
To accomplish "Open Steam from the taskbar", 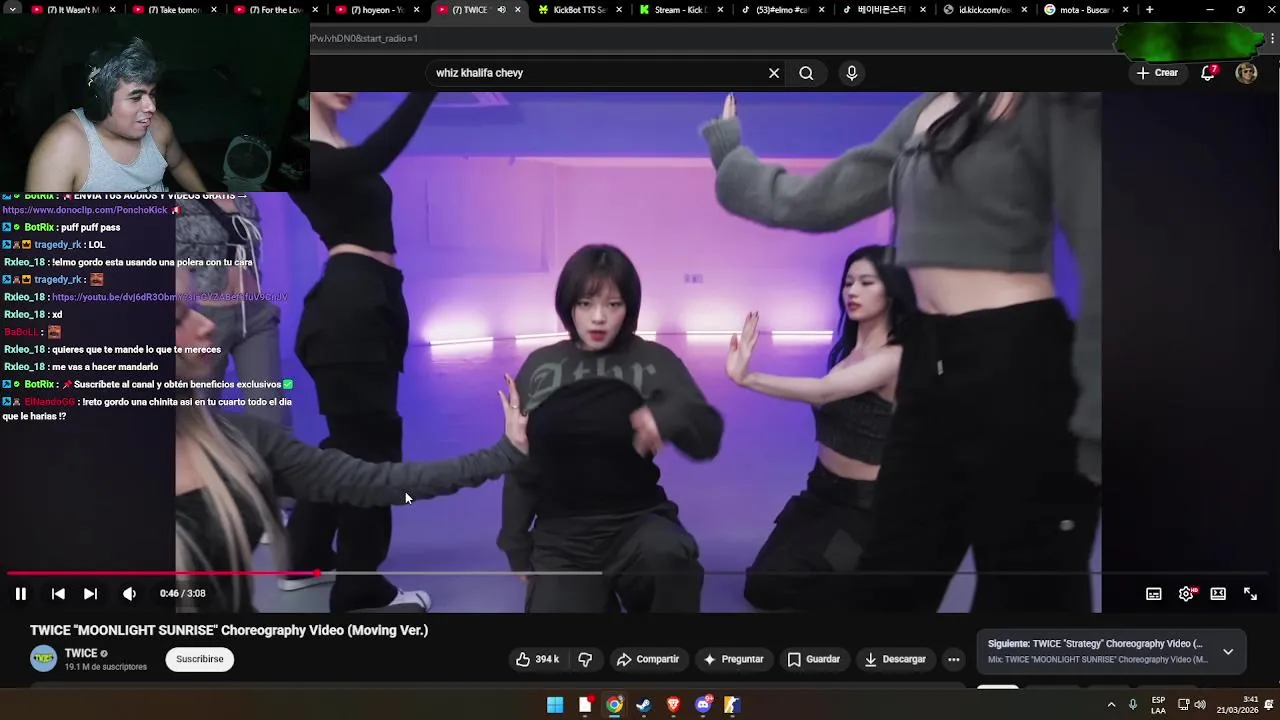I will (x=644, y=705).
